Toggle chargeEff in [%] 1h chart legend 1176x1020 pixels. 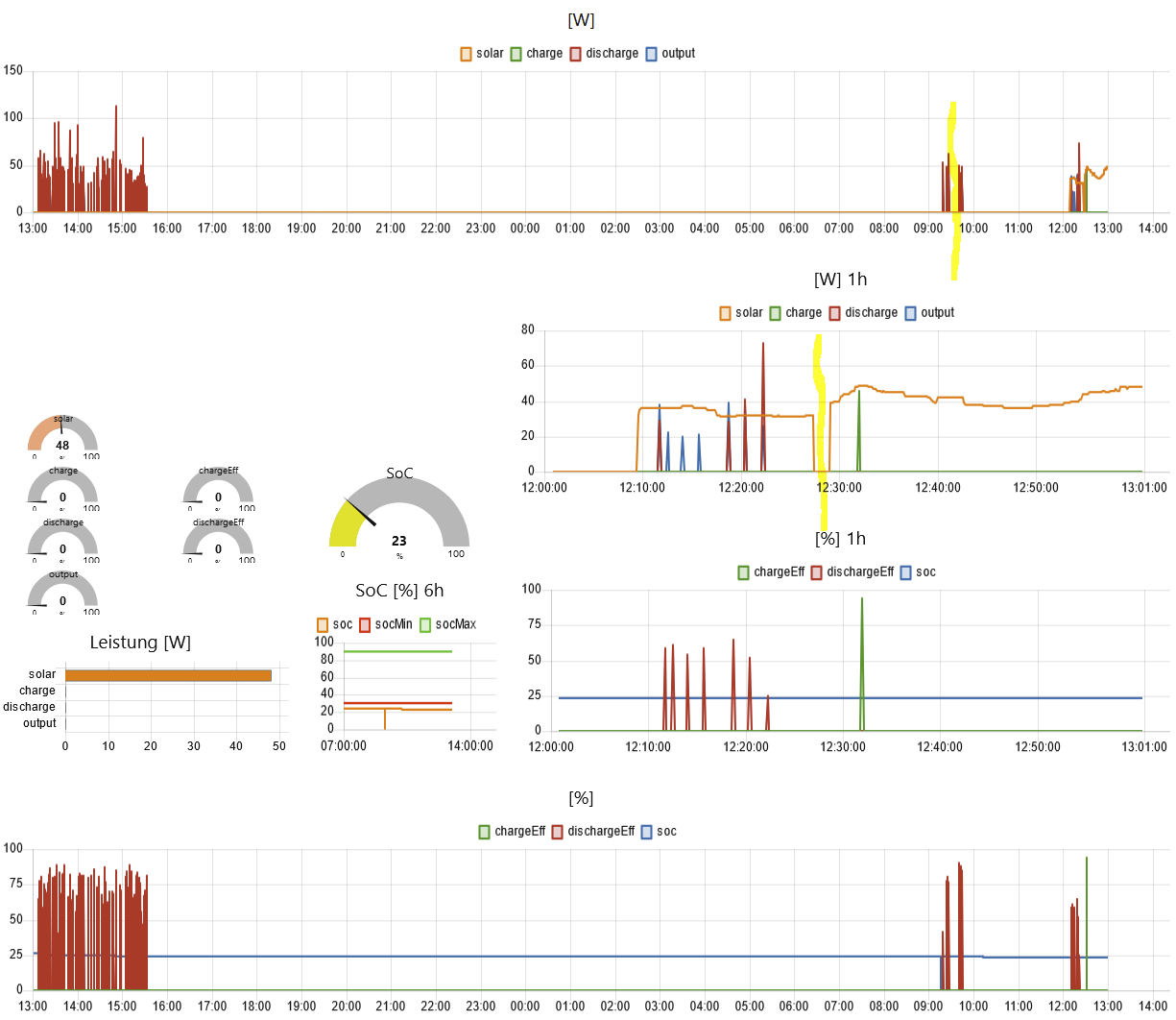click(x=771, y=572)
